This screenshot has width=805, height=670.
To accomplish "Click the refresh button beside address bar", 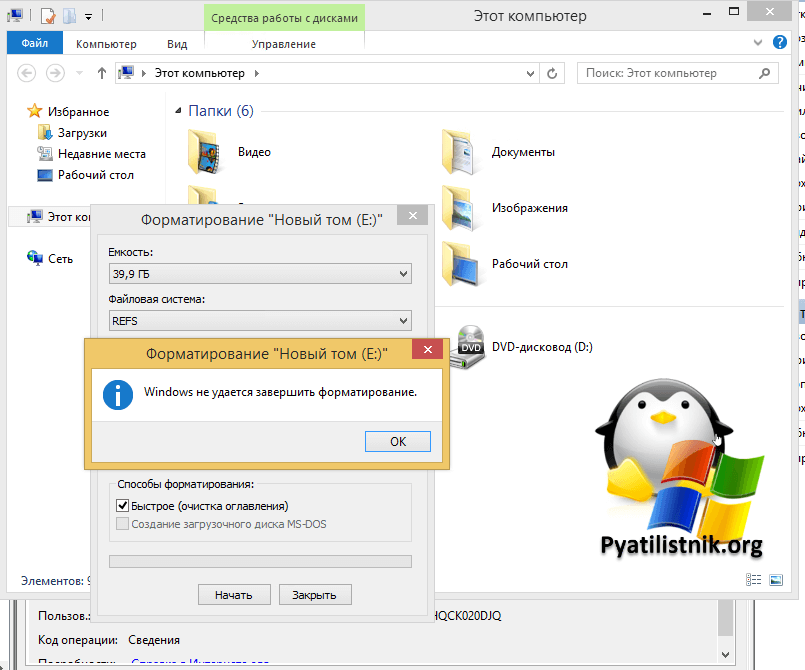I will point(553,73).
